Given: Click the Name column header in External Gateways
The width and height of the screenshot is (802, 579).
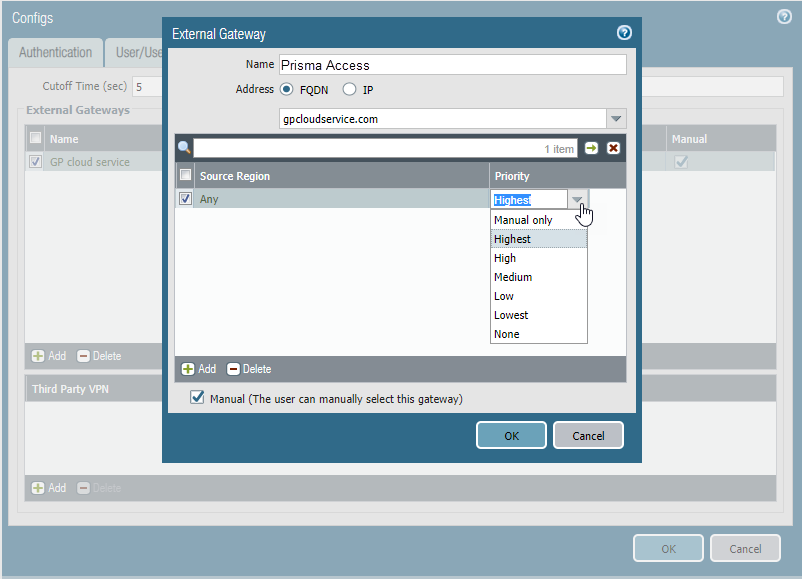Looking at the screenshot, I should (x=104, y=139).
